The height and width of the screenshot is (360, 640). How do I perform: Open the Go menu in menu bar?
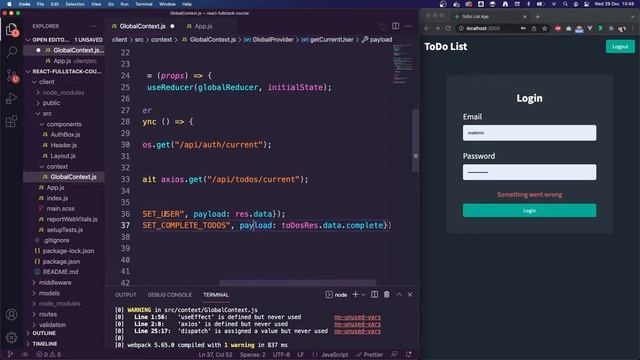(111, 4)
